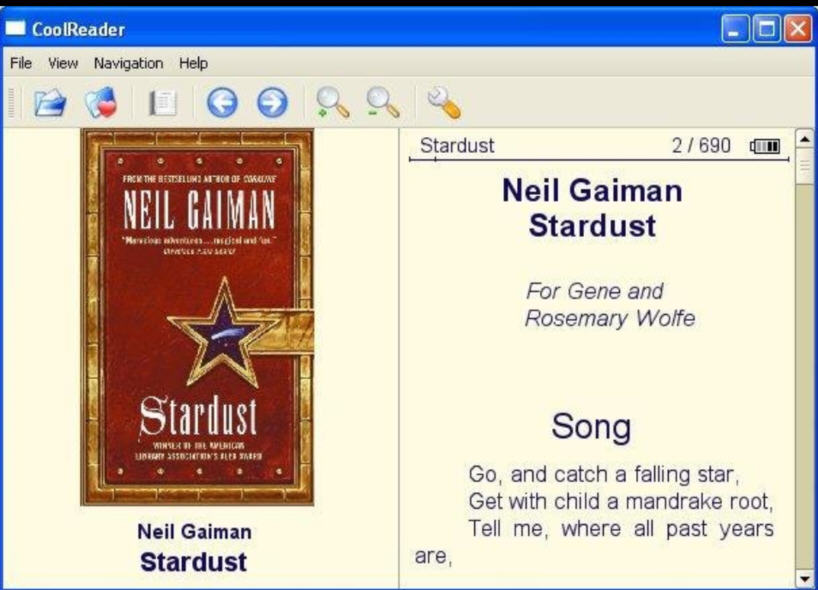Click the Stardust book cover image
Screen dimensions: 818x590
[197, 317]
